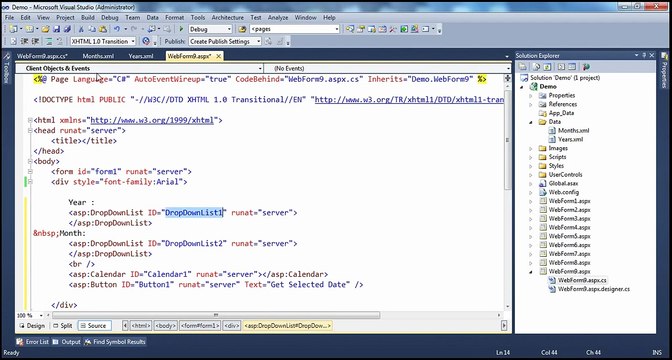Click the New Project toolbar icon

click(13, 29)
